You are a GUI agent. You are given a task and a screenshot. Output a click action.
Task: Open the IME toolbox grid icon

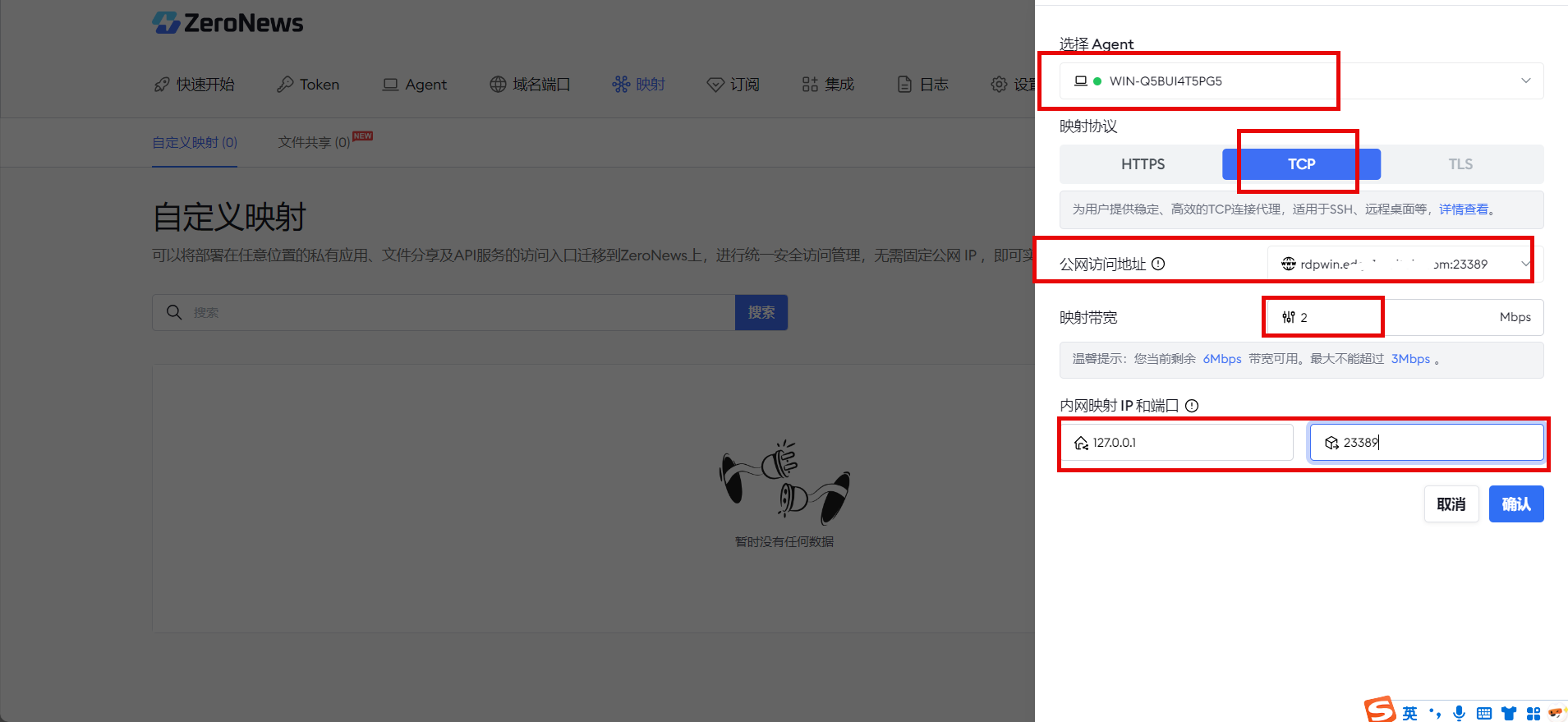pyautogui.click(x=1534, y=713)
